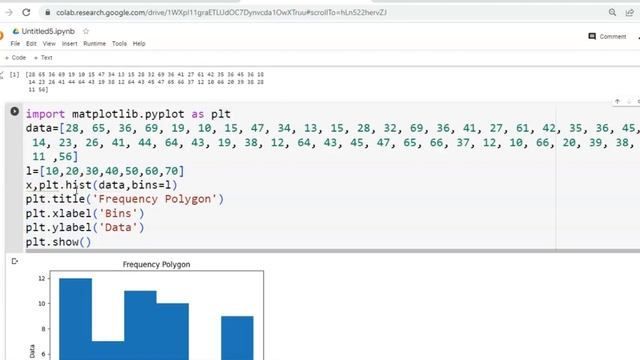
Task: Click the Frequency Polygon chart title
Action: point(156,264)
